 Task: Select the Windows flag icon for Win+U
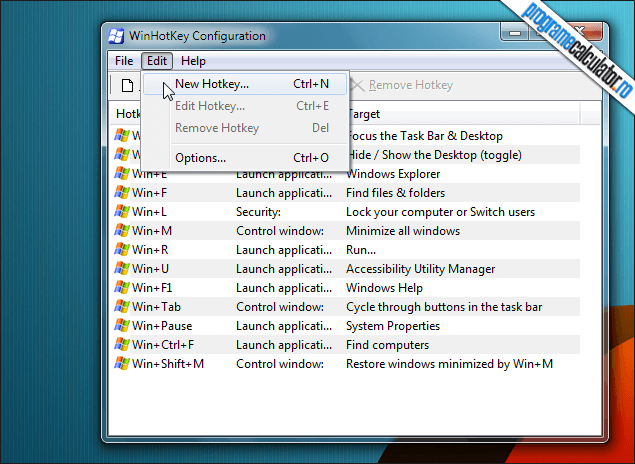[x=121, y=269]
